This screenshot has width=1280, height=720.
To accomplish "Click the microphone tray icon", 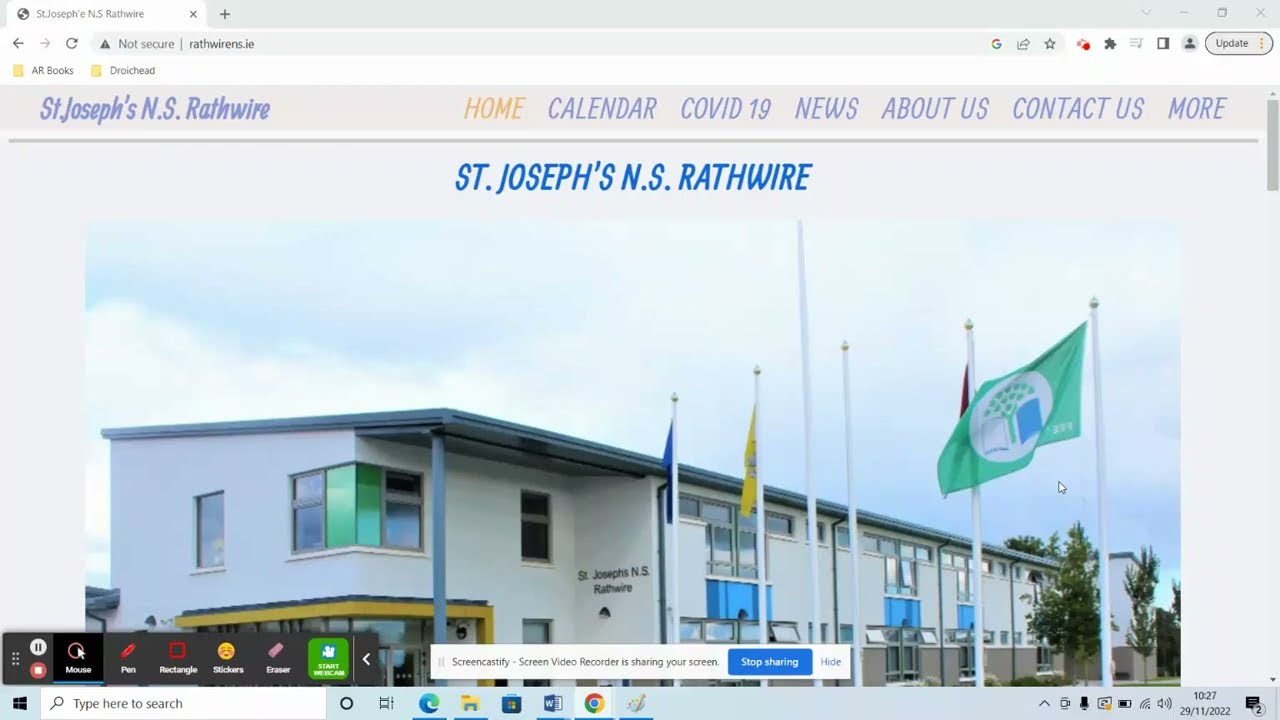I will pos(1084,704).
